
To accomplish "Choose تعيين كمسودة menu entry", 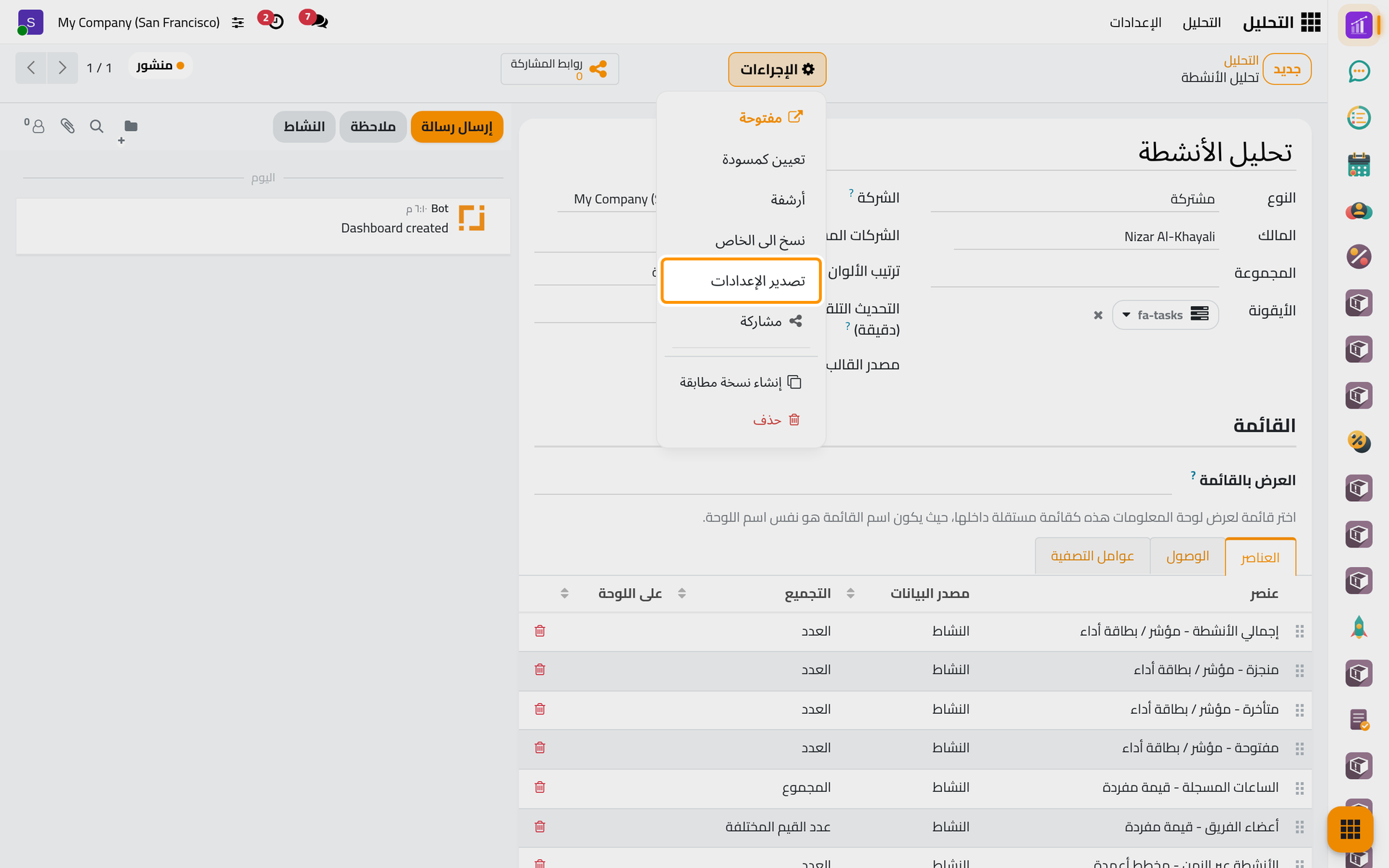I will tap(741, 159).
